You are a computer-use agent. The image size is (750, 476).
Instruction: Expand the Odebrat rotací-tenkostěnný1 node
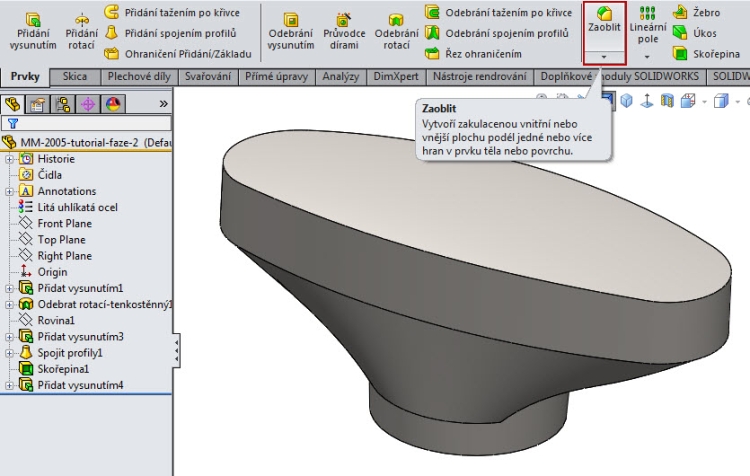tap(9, 305)
